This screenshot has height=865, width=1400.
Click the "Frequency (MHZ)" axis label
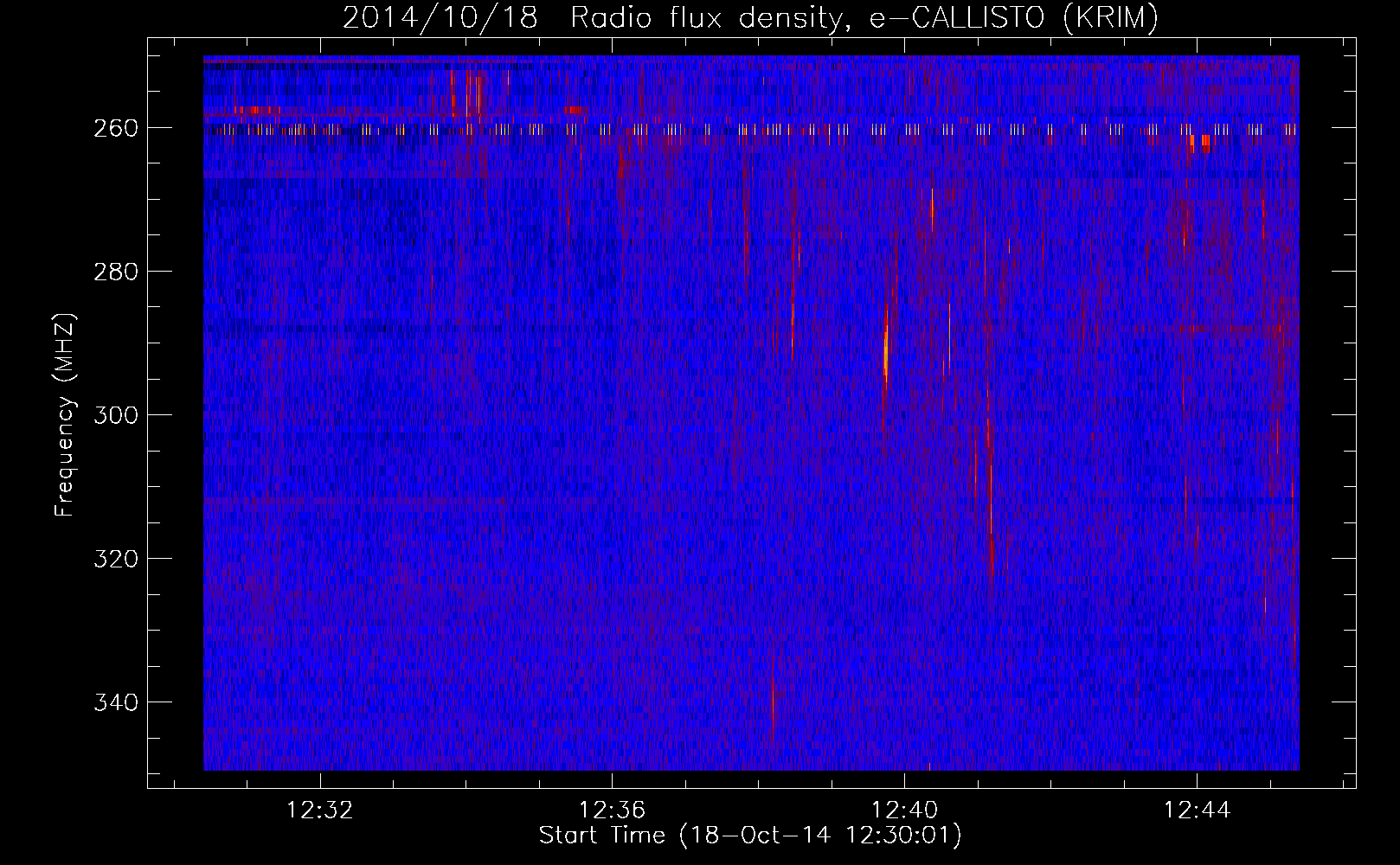pyautogui.click(x=65, y=415)
